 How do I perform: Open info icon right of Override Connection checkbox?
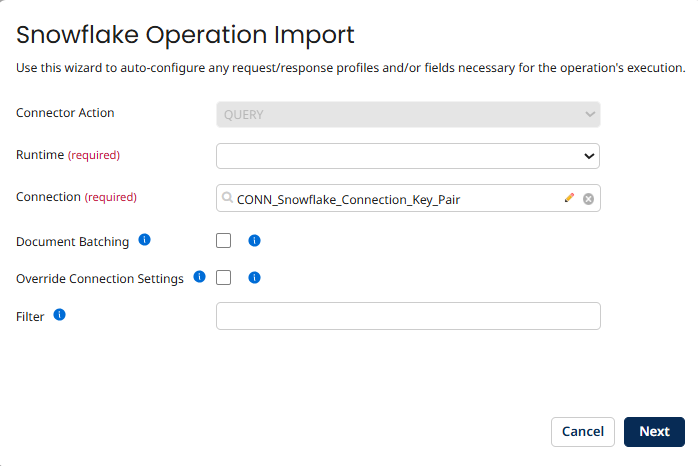pos(254,278)
